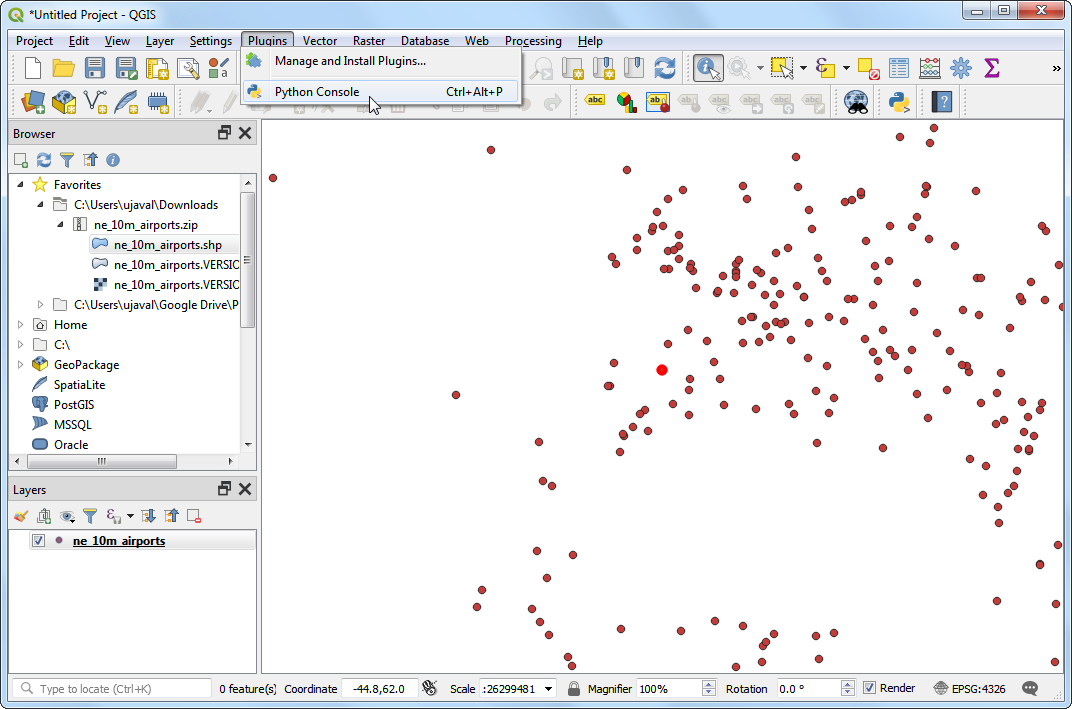Toggle the scale lock icon
The image size is (1072, 709).
pyautogui.click(x=574, y=688)
